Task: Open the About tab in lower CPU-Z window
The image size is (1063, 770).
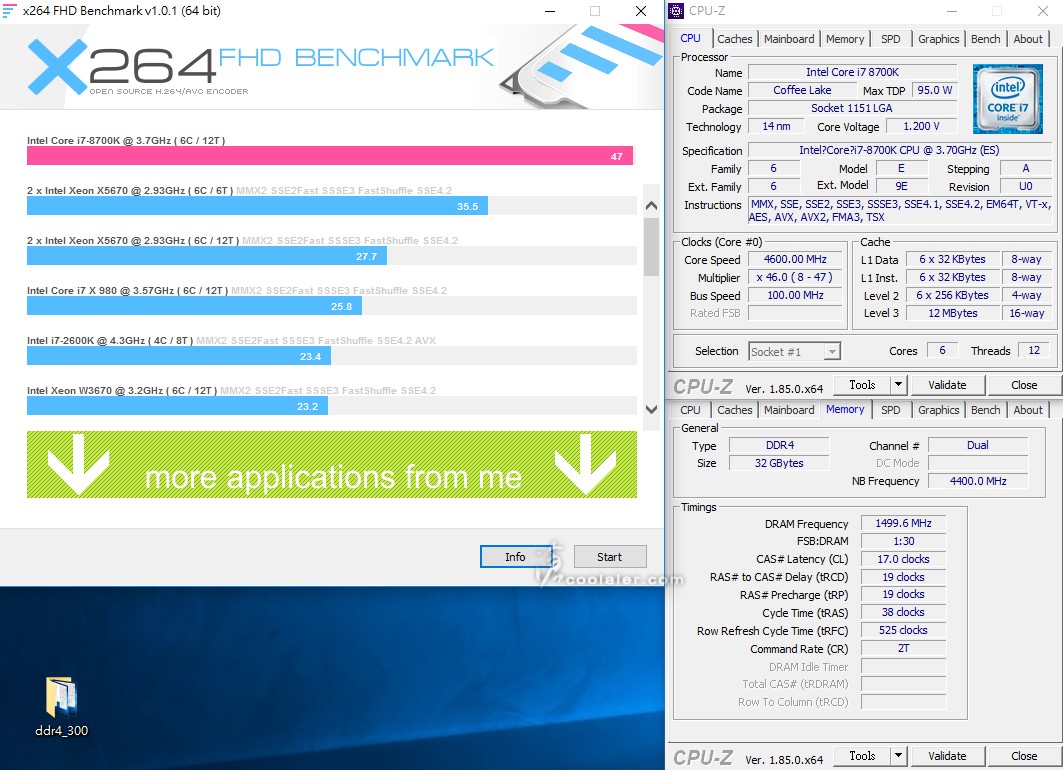Action: (x=1028, y=410)
